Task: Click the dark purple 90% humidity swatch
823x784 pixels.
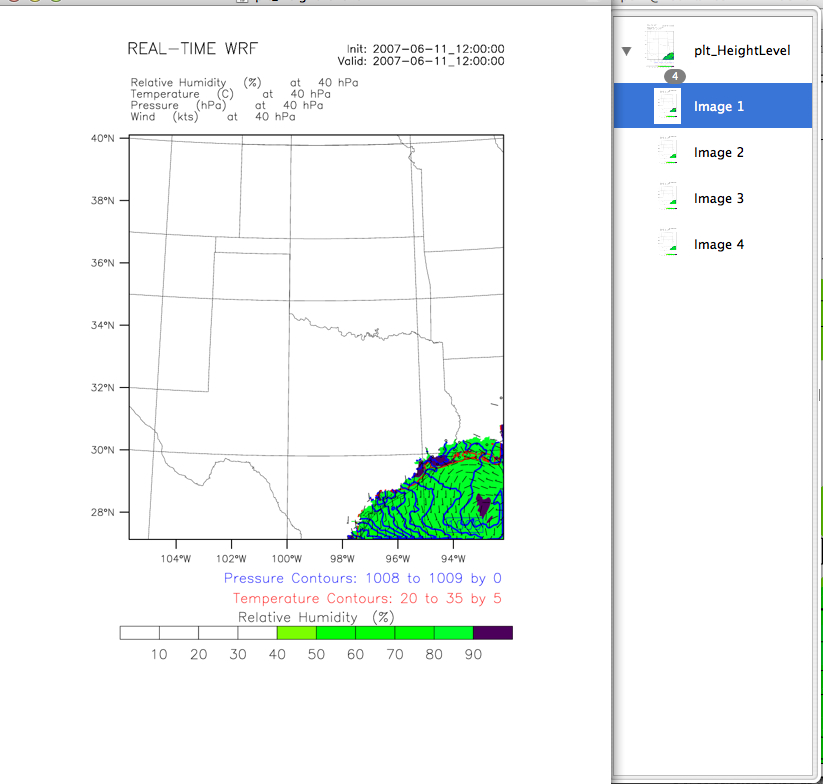Action: pyautogui.click(x=492, y=633)
